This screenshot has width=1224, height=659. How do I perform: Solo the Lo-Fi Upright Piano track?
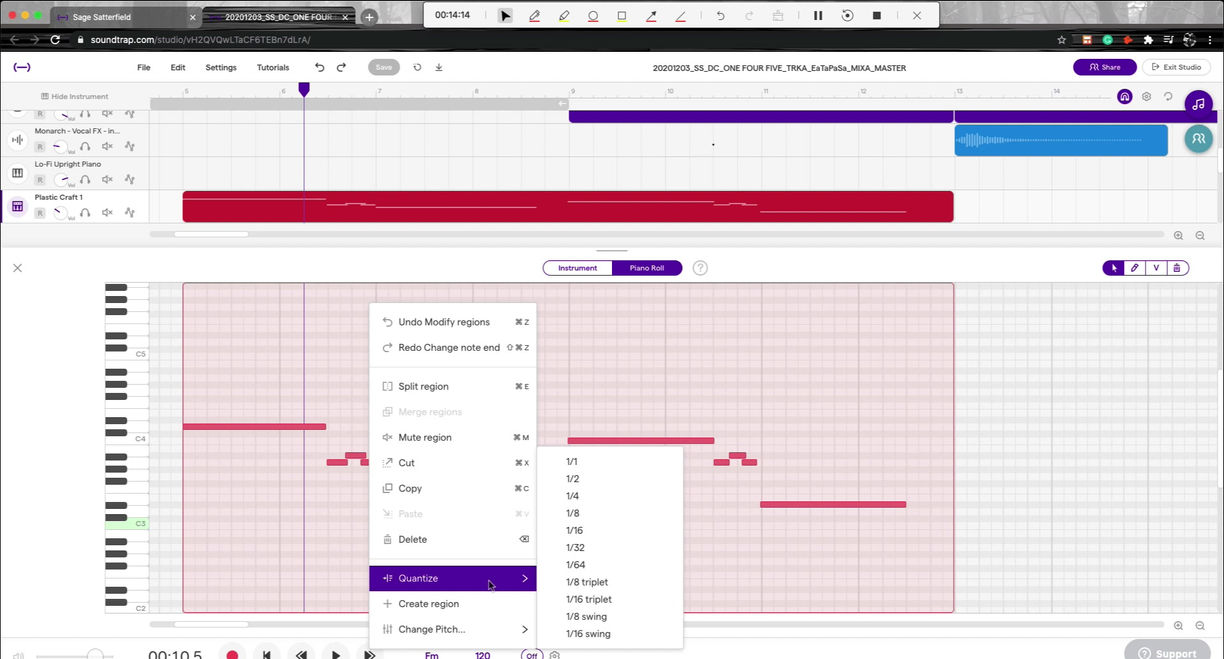[x=86, y=180]
